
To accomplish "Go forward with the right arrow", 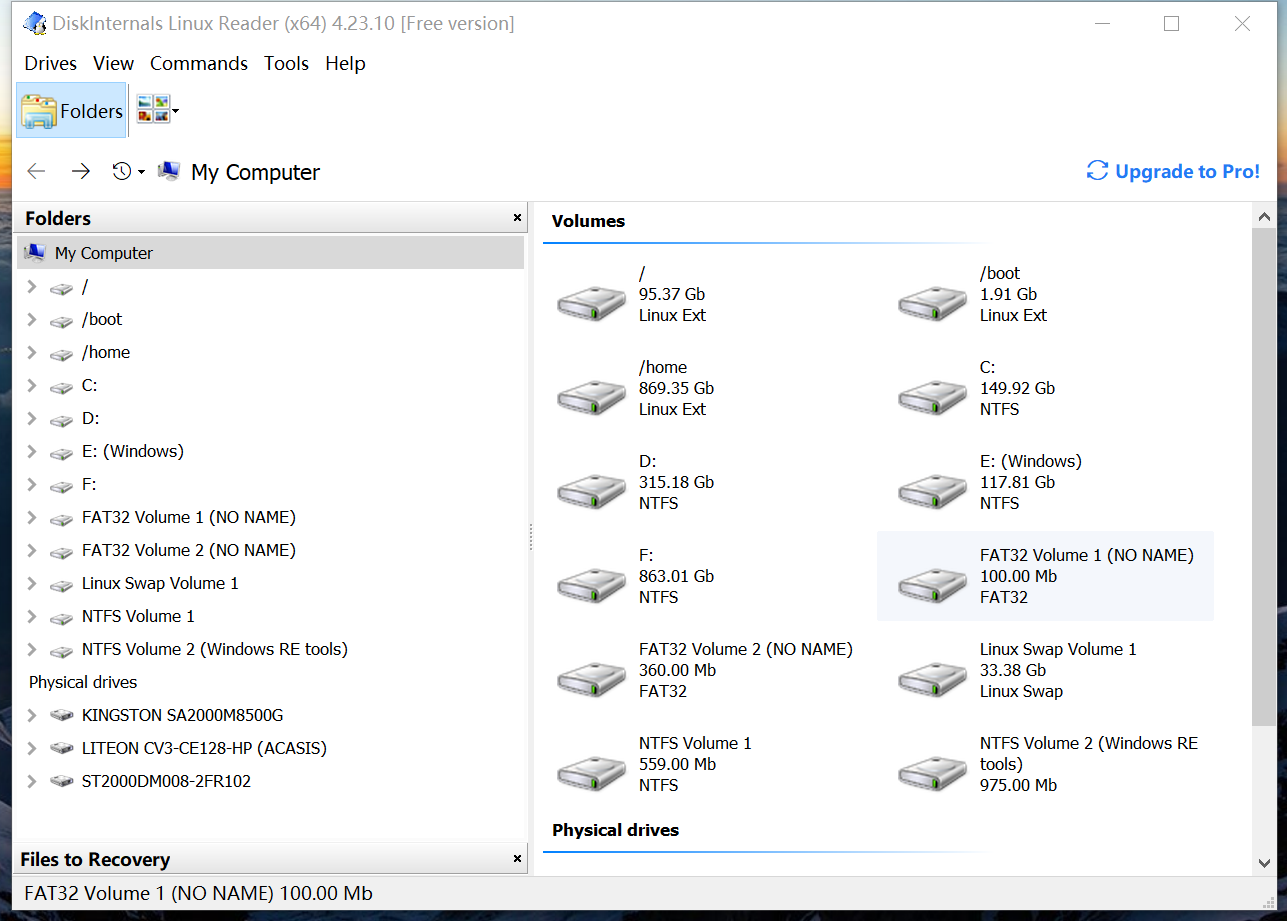I will pos(81,172).
